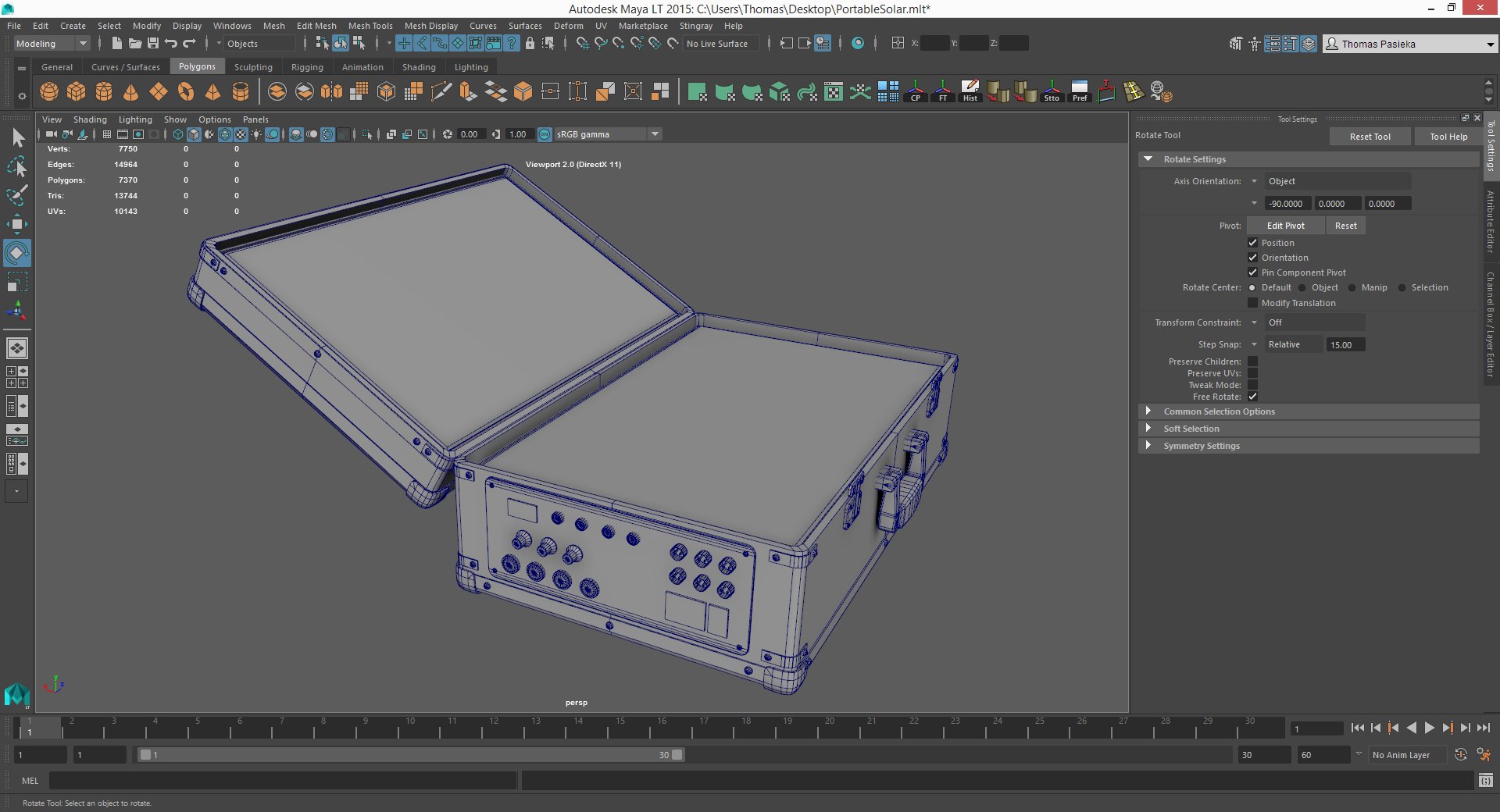The image size is (1500, 812).
Task: Open the Mesh menu
Action: [273, 26]
